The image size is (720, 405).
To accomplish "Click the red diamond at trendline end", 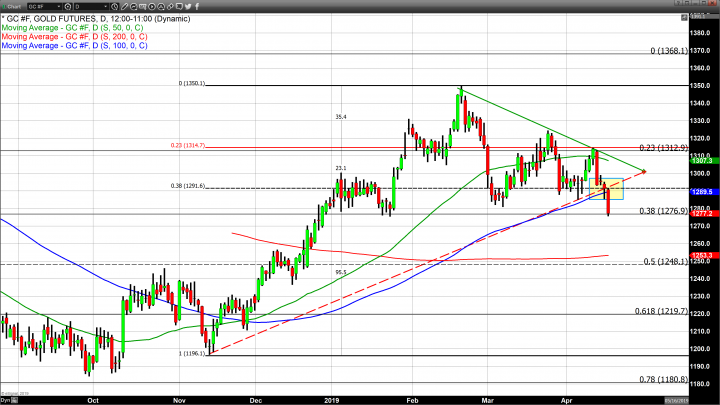I will coord(644,172).
